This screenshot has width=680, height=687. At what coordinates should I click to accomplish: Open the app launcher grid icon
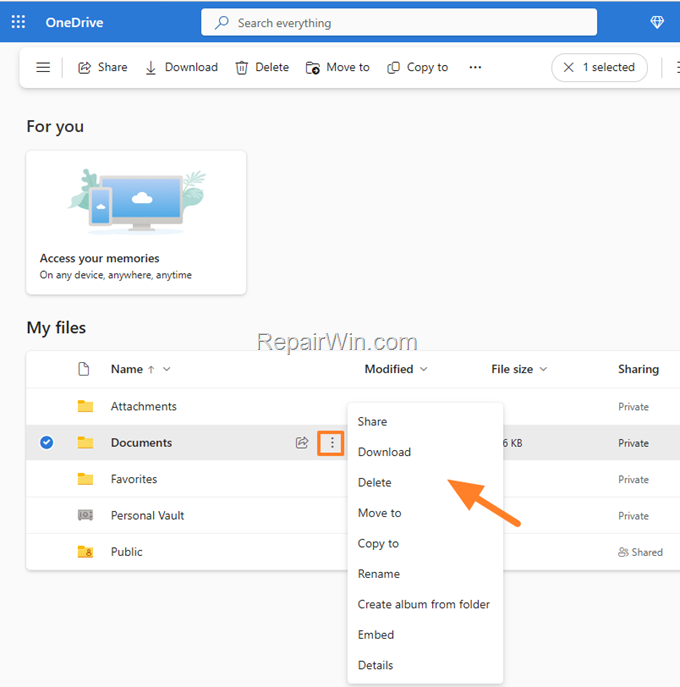point(18,22)
